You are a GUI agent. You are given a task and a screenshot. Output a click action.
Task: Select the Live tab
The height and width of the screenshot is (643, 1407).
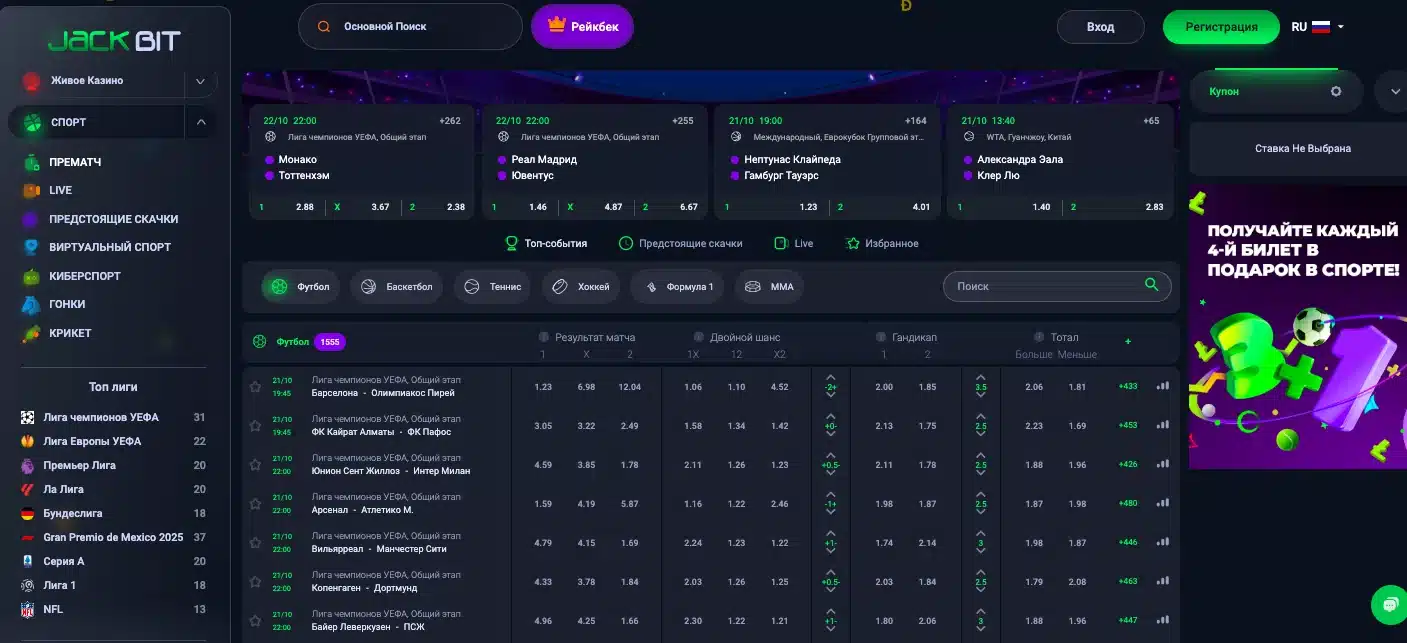(x=794, y=243)
